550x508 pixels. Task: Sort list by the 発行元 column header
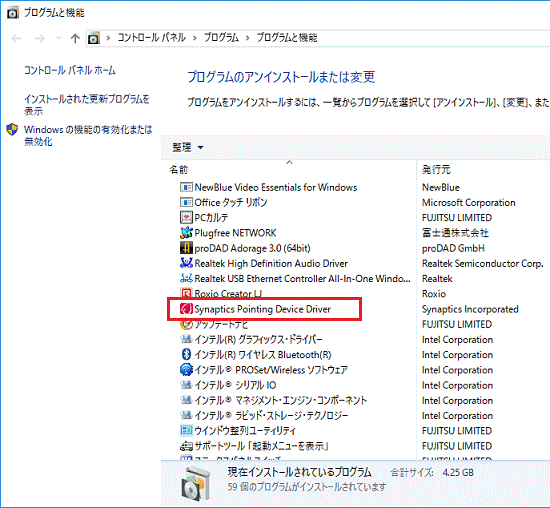(x=436, y=170)
